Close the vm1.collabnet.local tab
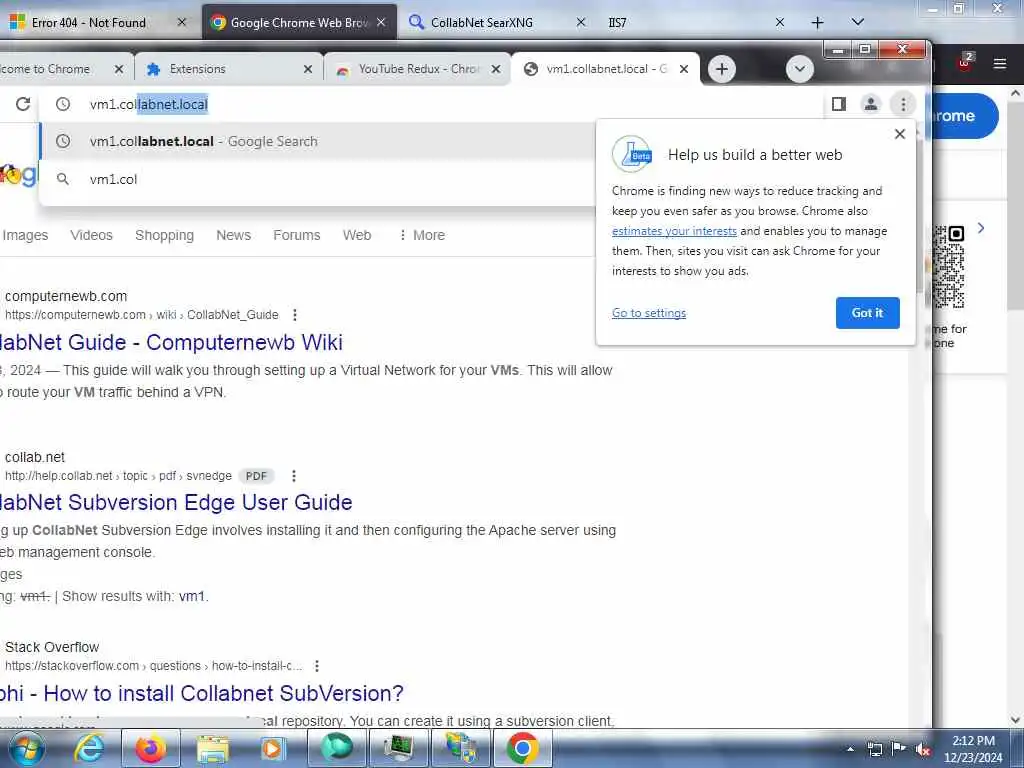Viewport: 1024px width, 768px height. [x=684, y=69]
